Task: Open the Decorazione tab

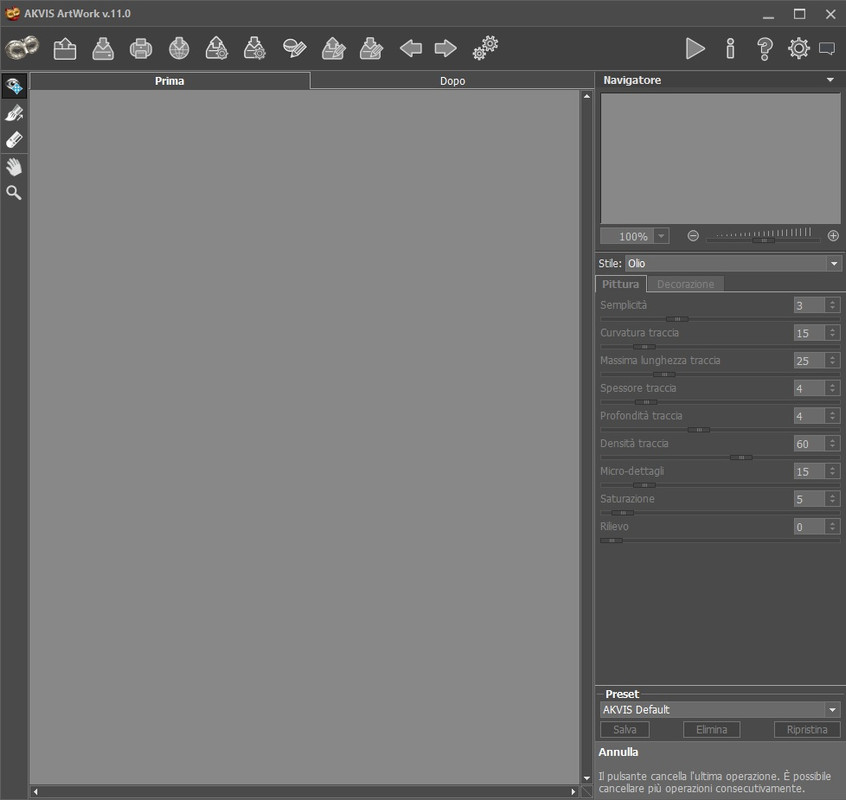Action: click(x=685, y=284)
